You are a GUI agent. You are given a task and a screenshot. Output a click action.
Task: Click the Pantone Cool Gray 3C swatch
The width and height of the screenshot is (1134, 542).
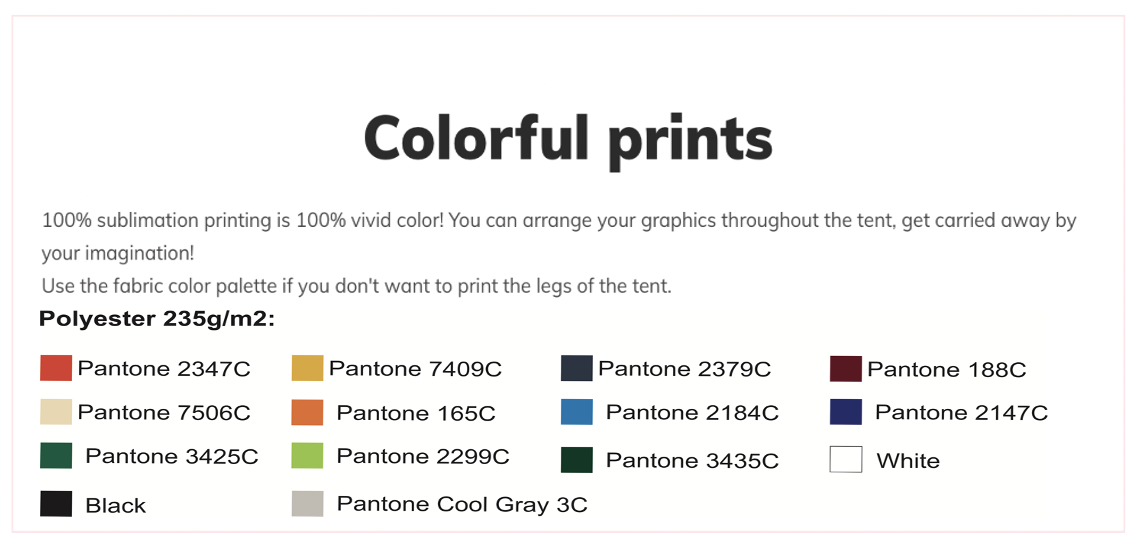pyautogui.click(x=307, y=504)
